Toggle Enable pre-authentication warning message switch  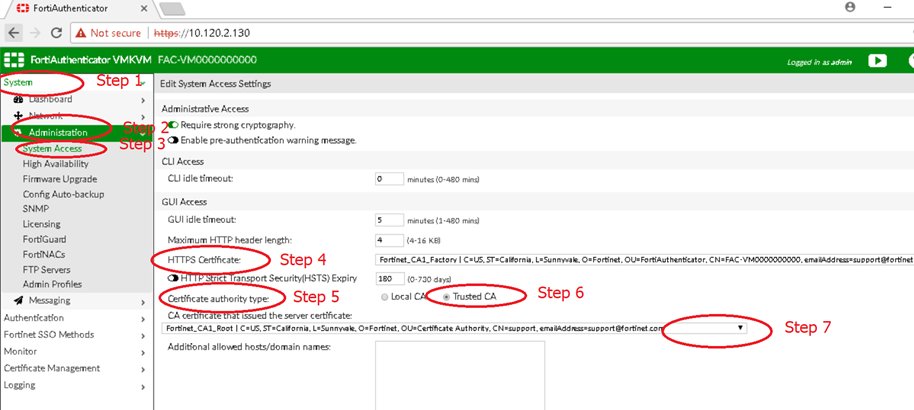pos(173,140)
